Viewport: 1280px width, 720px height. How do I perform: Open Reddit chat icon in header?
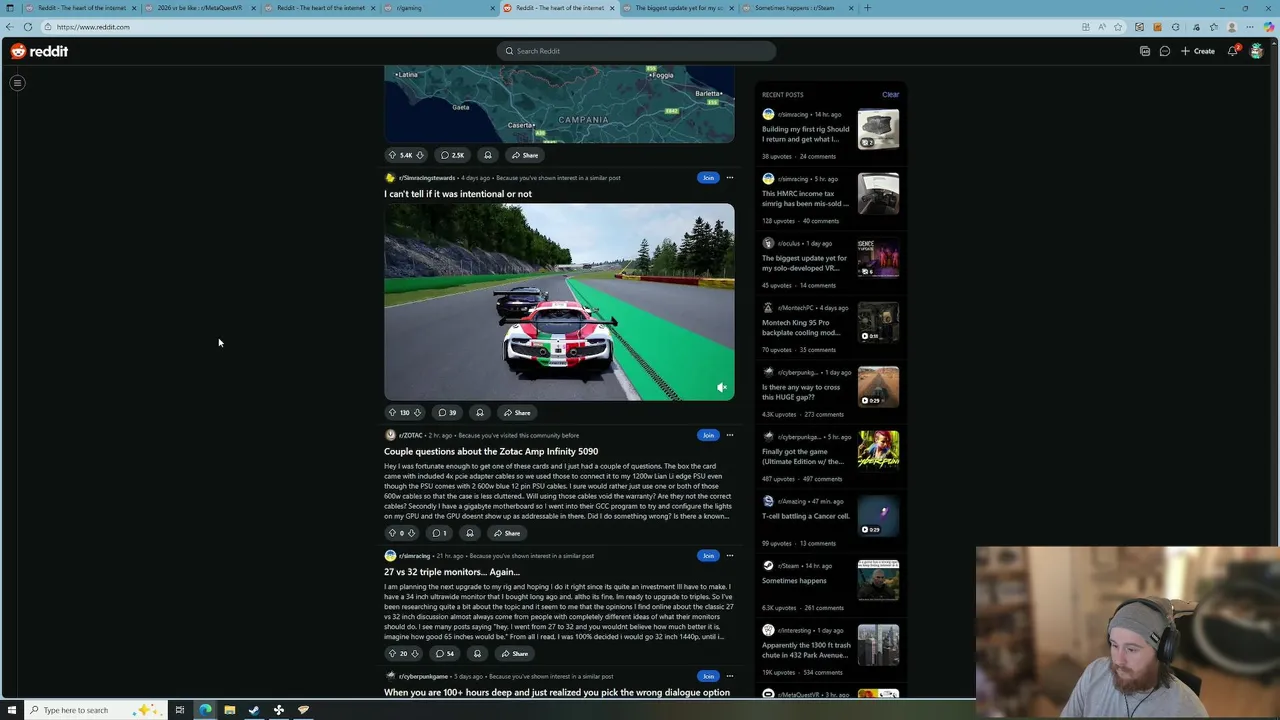tap(1165, 51)
